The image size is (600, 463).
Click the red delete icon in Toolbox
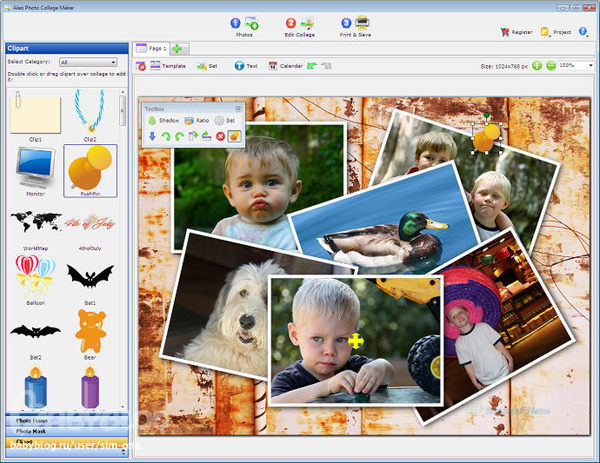coord(220,136)
